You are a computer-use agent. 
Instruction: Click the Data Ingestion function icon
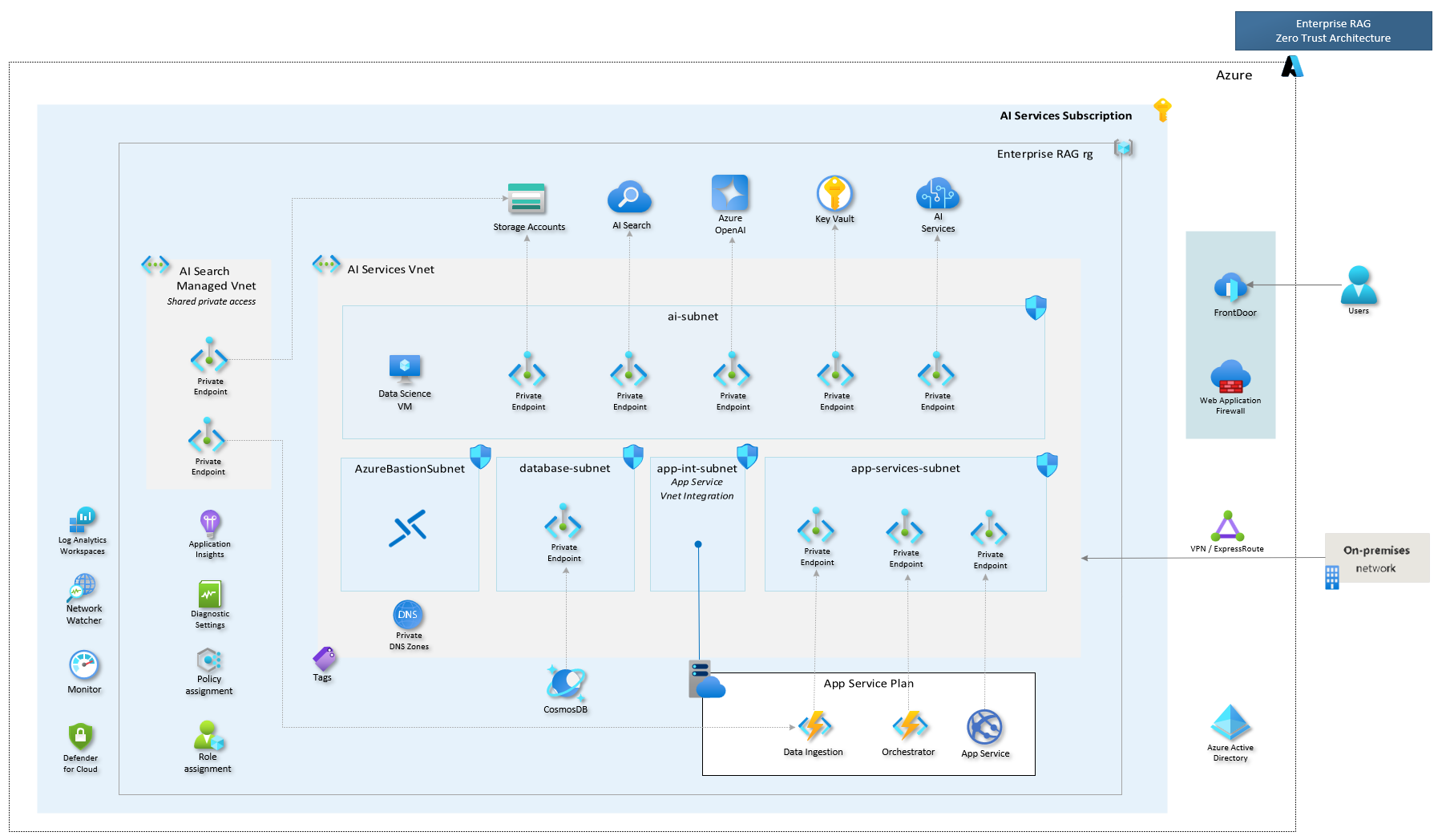(x=814, y=726)
